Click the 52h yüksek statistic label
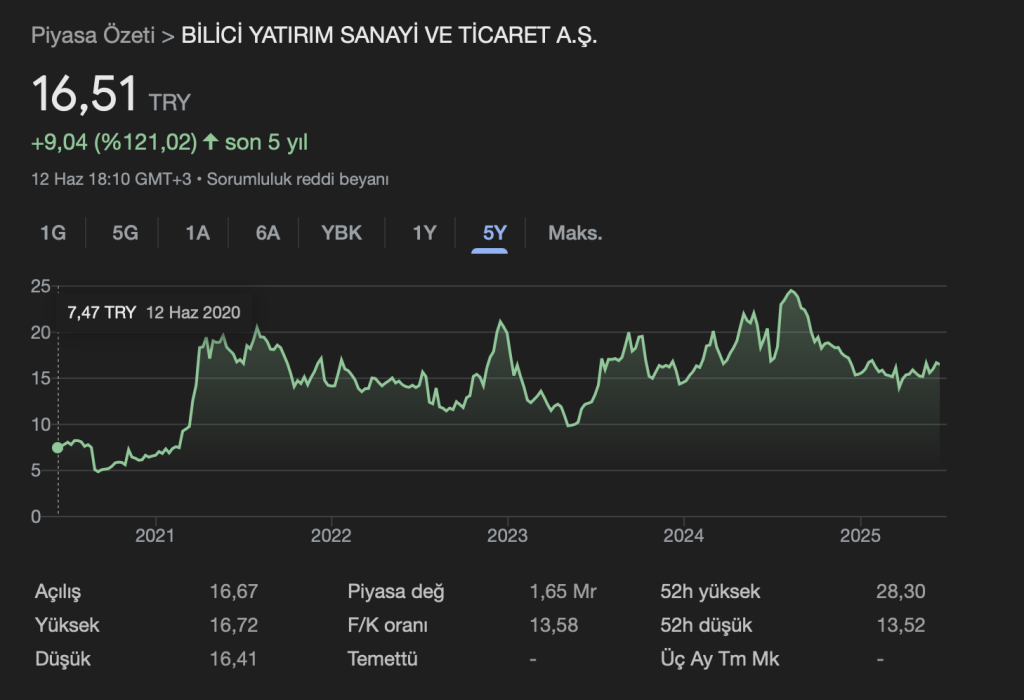Screen dimensions: 1024x700 tap(710, 592)
